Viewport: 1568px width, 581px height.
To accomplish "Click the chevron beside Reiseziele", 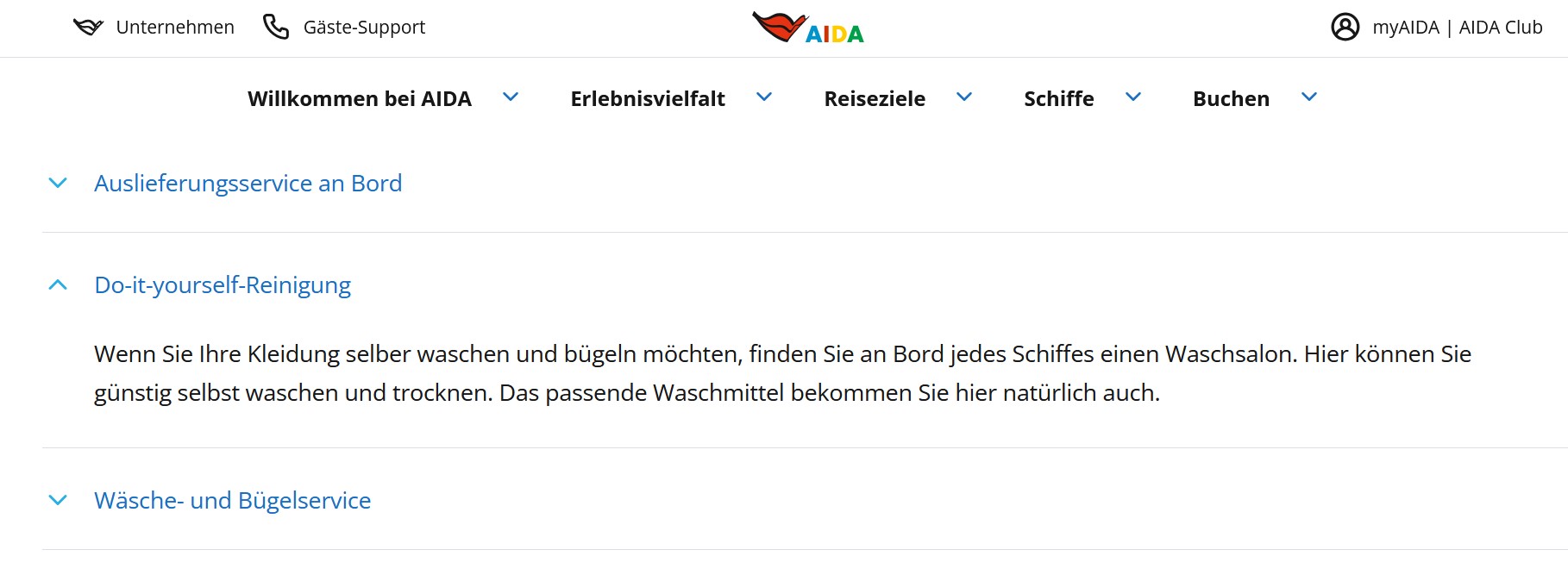I will click(964, 97).
